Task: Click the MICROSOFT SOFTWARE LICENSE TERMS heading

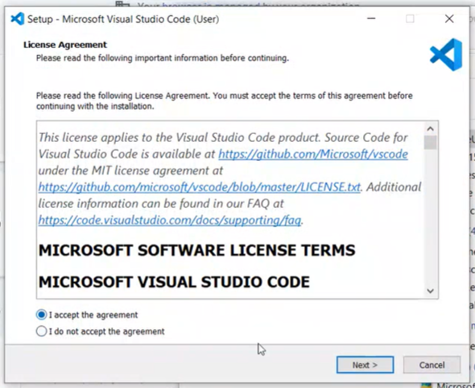Action: [197, 250]
